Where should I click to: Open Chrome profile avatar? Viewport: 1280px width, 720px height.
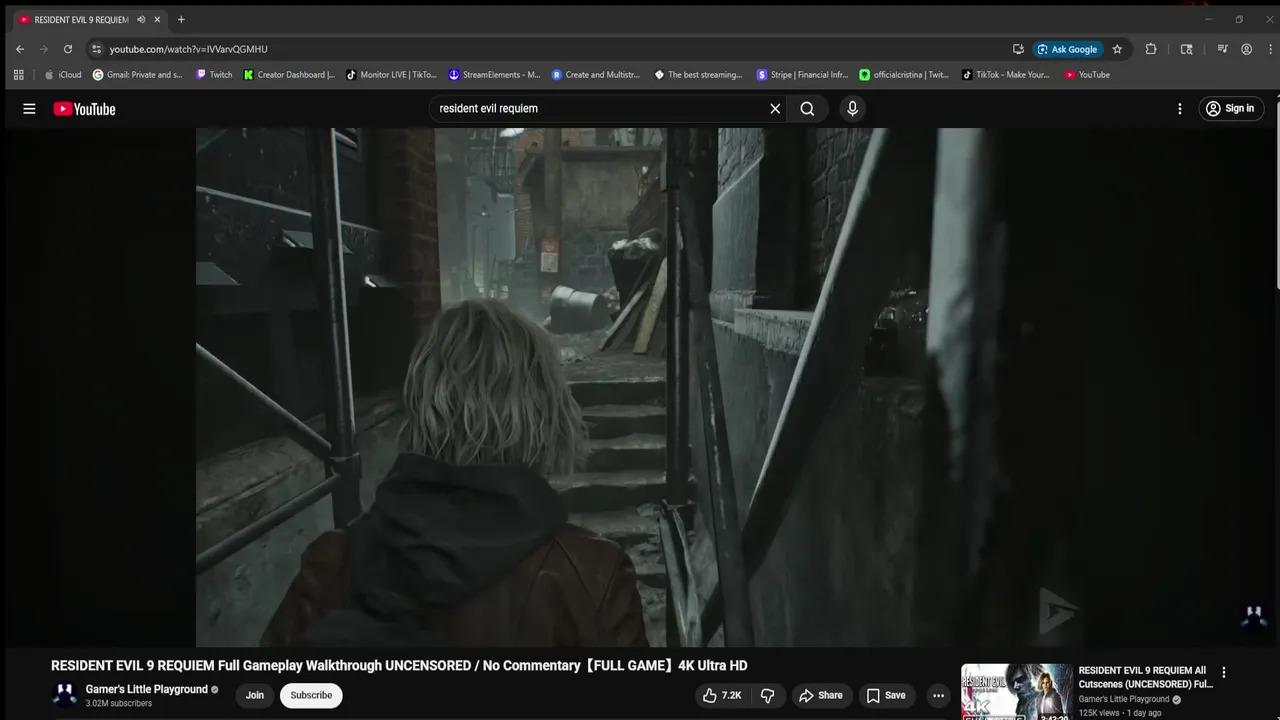coord(1246,49)
